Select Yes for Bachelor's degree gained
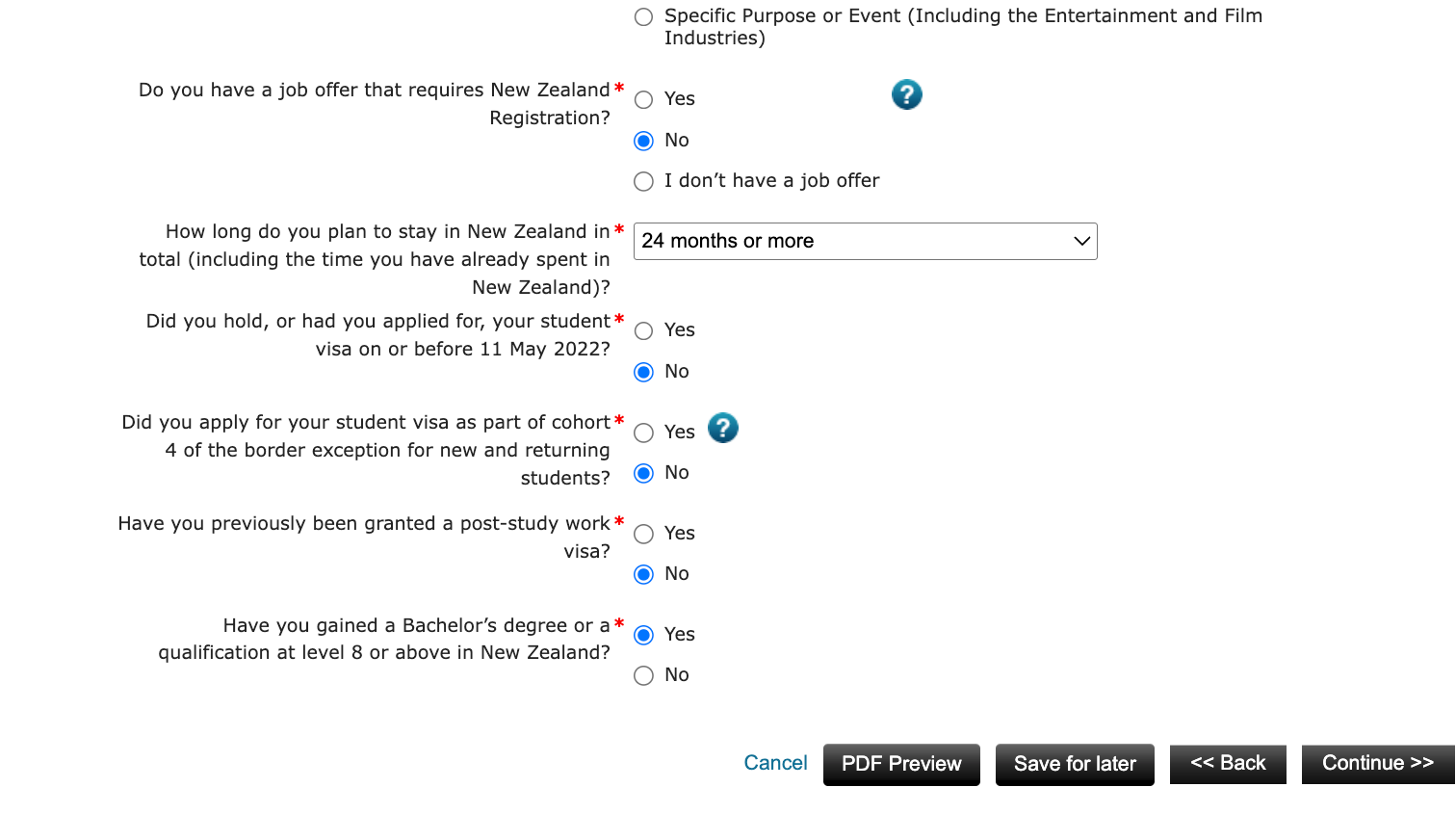Image resolution: width=1456 pixels, height=840 pixels. (x=644, y=636)
